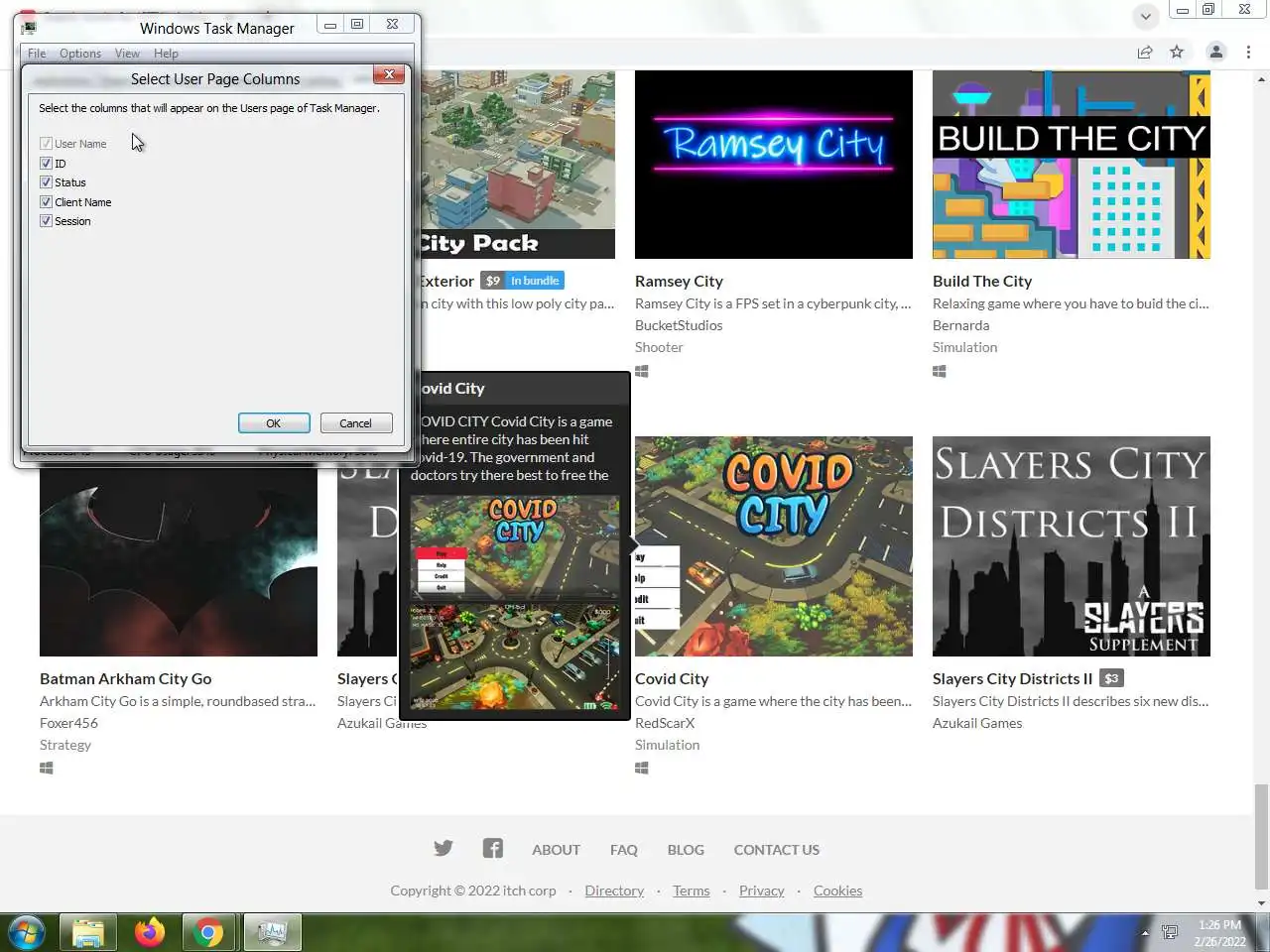The image size is (1270, 952).
Task: Open File Explorer from the taskbar
Action: tap(88, 933)
